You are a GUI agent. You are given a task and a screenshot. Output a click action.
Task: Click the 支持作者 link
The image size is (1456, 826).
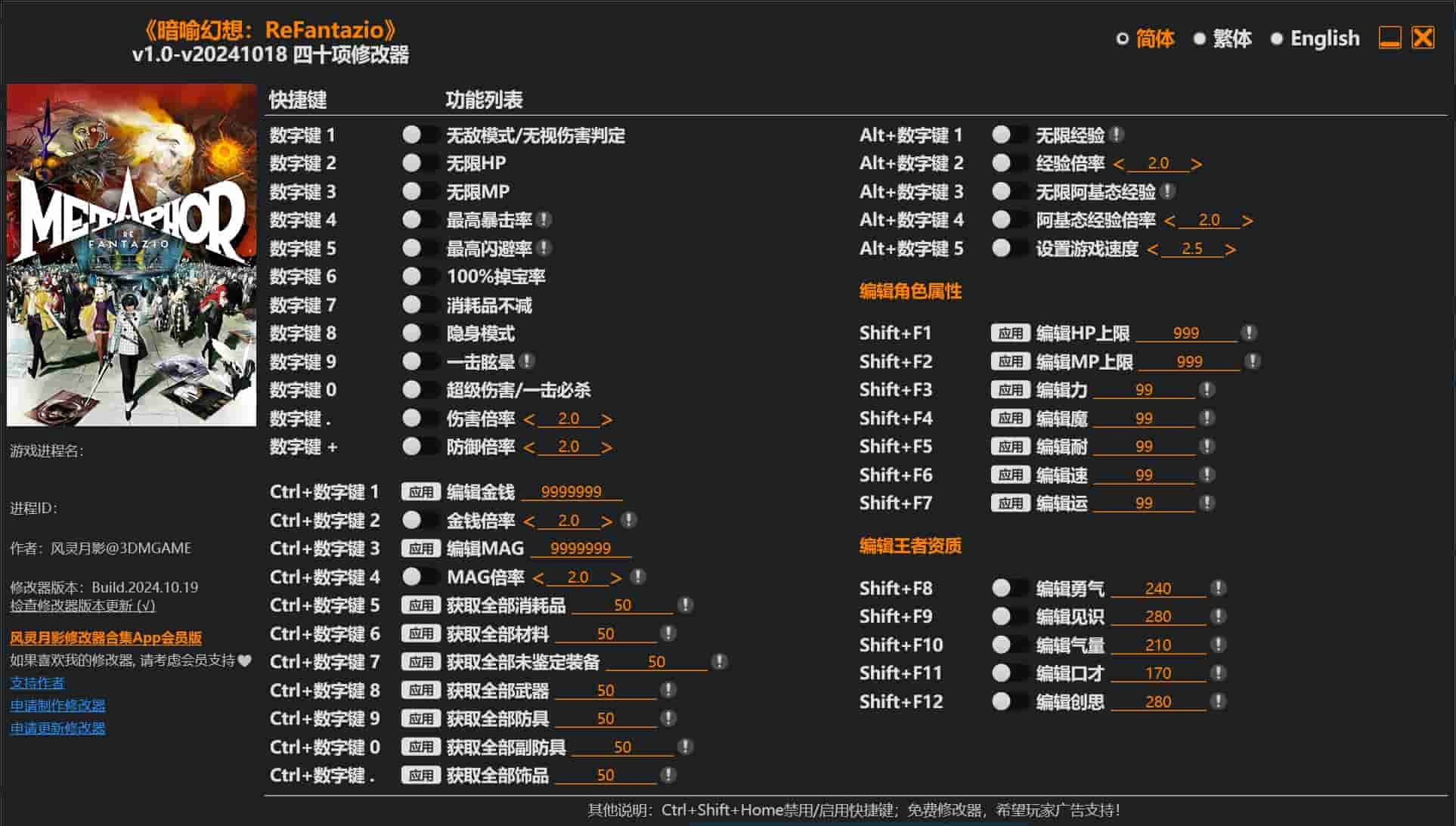pos(36,682)
